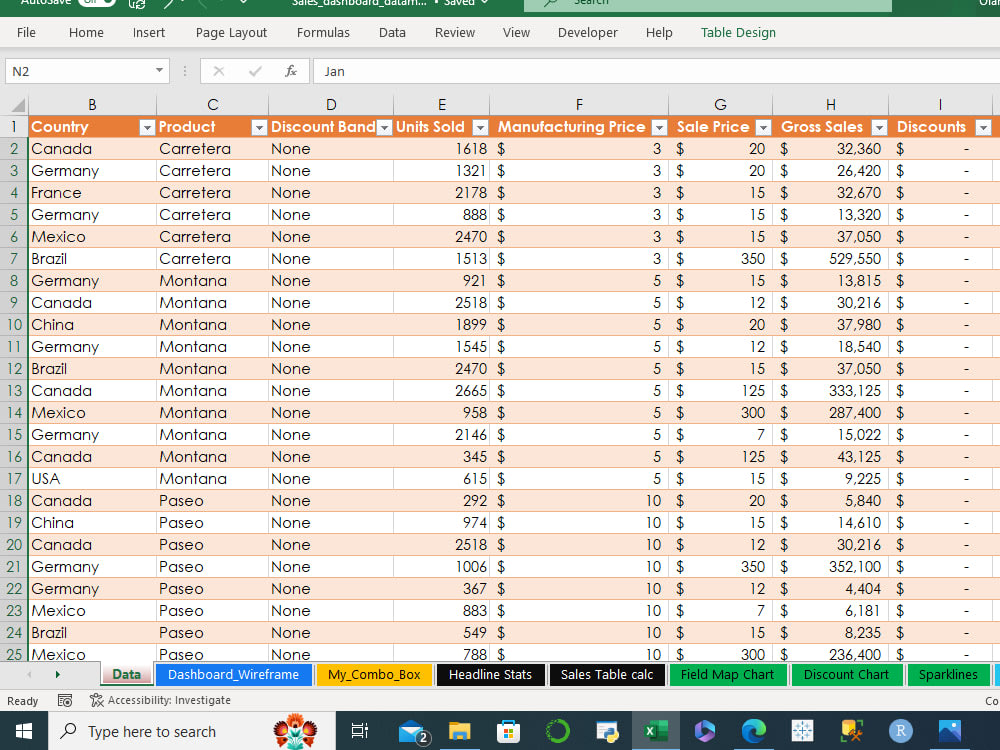
Task: Open the green circular app in the taskbar
Action: point(557,731)
